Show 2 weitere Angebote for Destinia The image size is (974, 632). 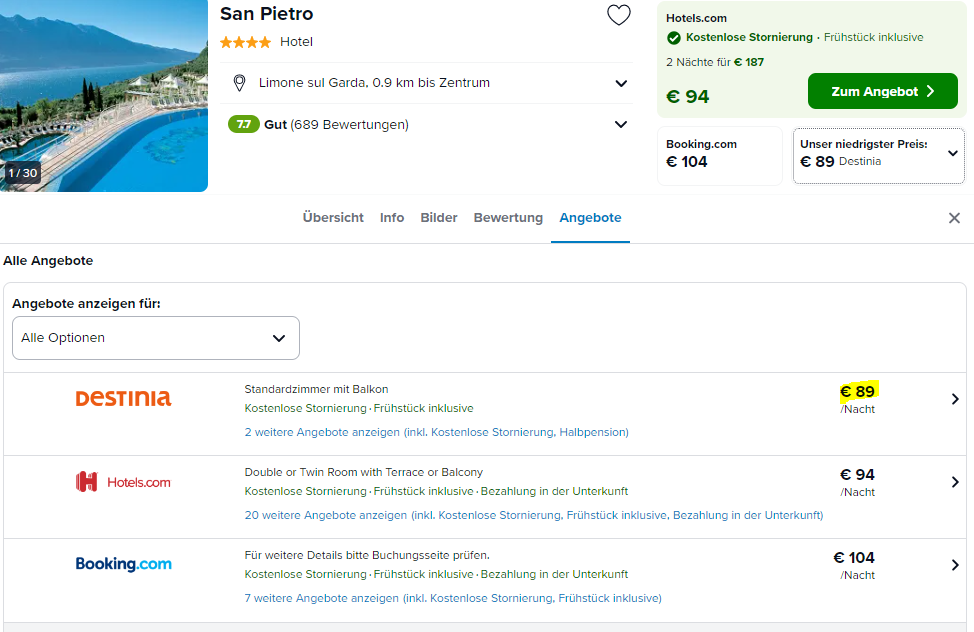436,432
